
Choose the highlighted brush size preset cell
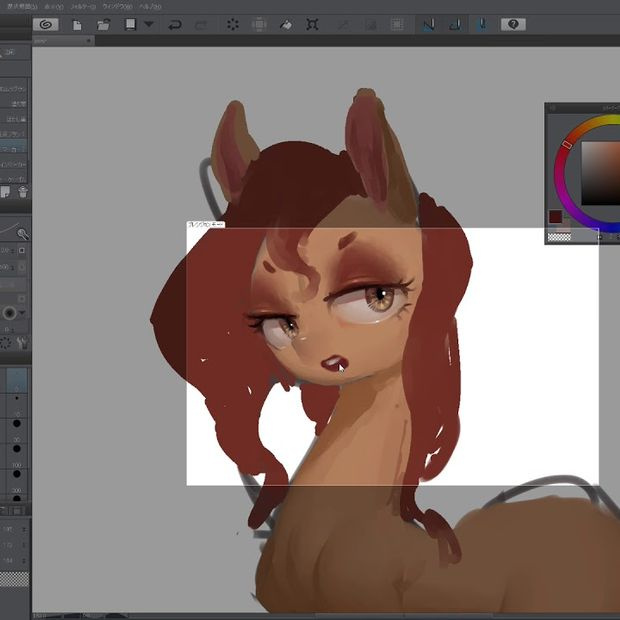[x=17, y=380]
